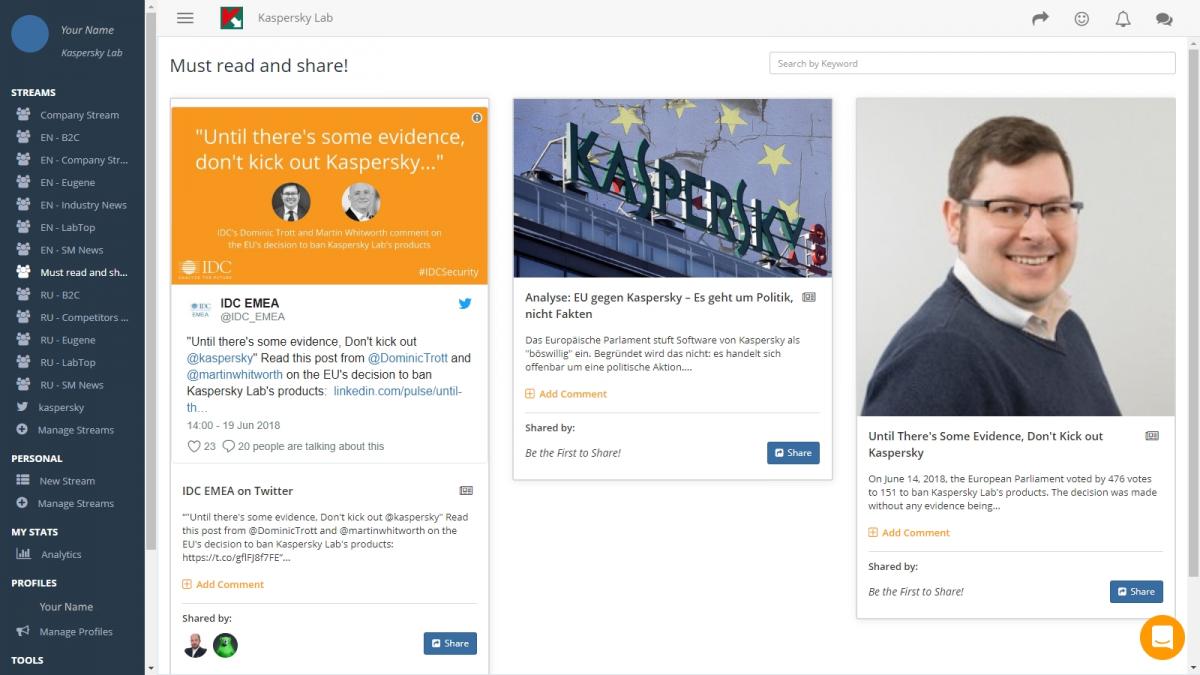Select the EN - Industry News stream
This screenshot has width=1200, height=675.
pos(83,205)
